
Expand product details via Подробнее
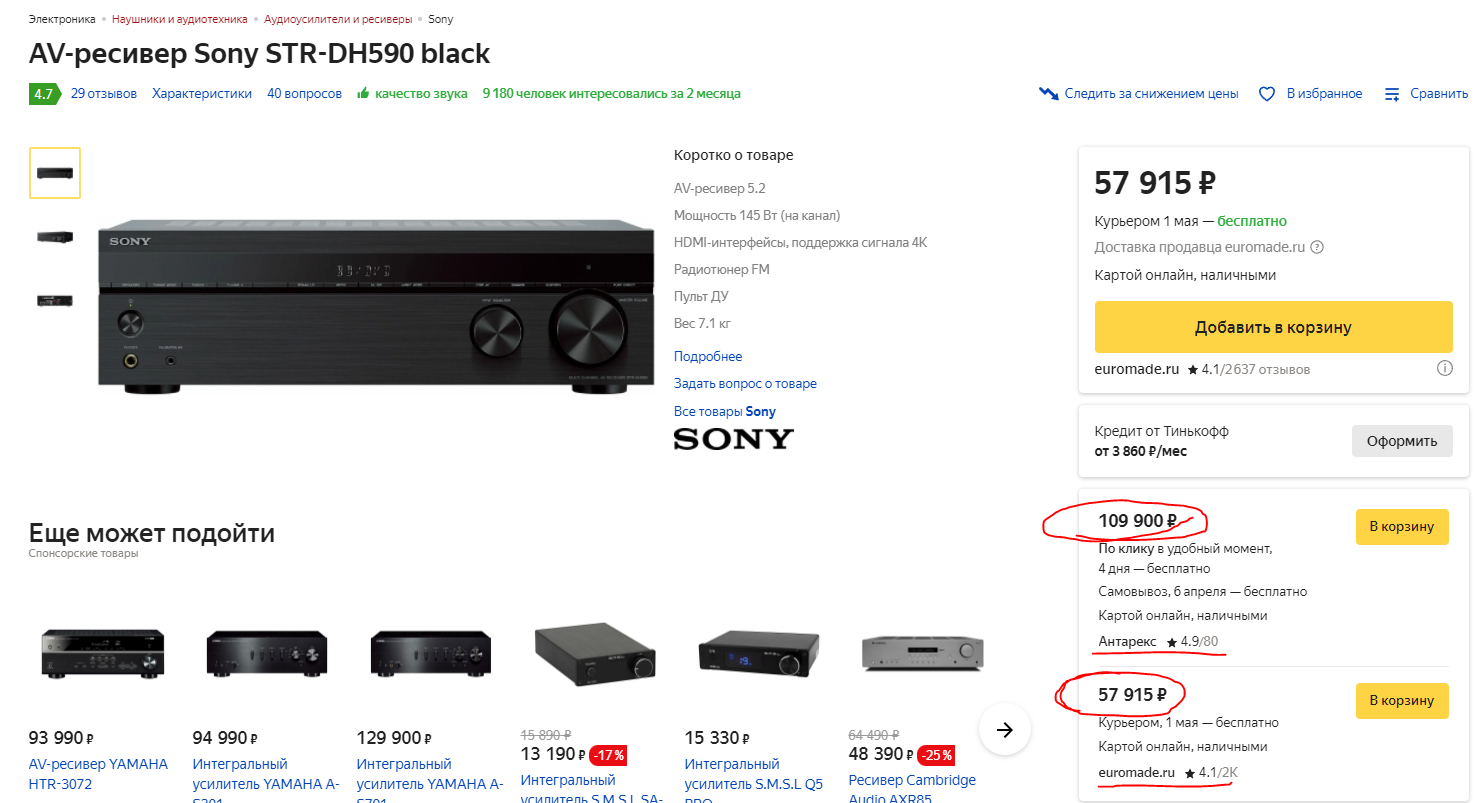(x=708, y=357)
